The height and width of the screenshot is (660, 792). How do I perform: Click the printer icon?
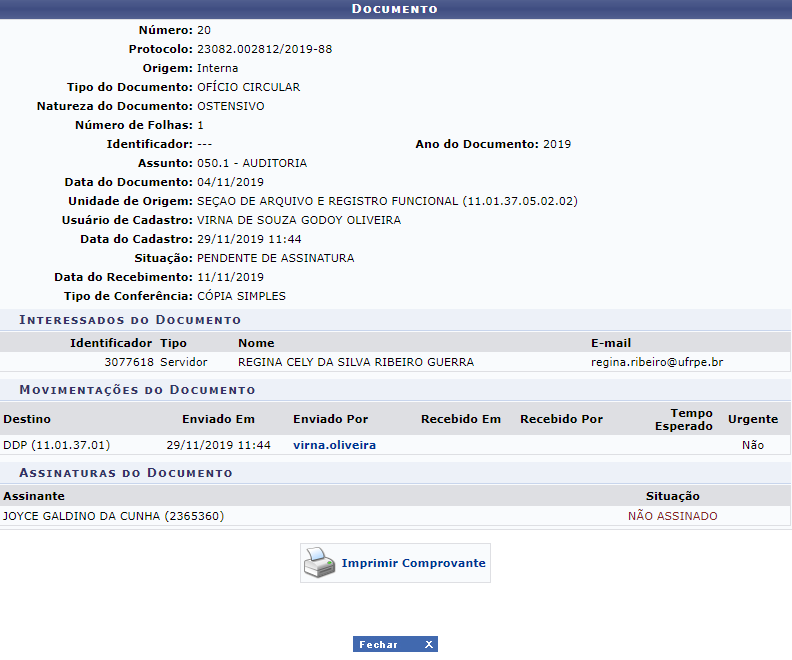tap(319, 563)
